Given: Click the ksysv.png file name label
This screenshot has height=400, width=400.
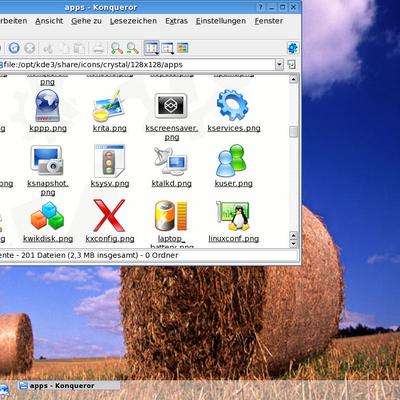Looking at the screenshot, I should click(110, 184).
